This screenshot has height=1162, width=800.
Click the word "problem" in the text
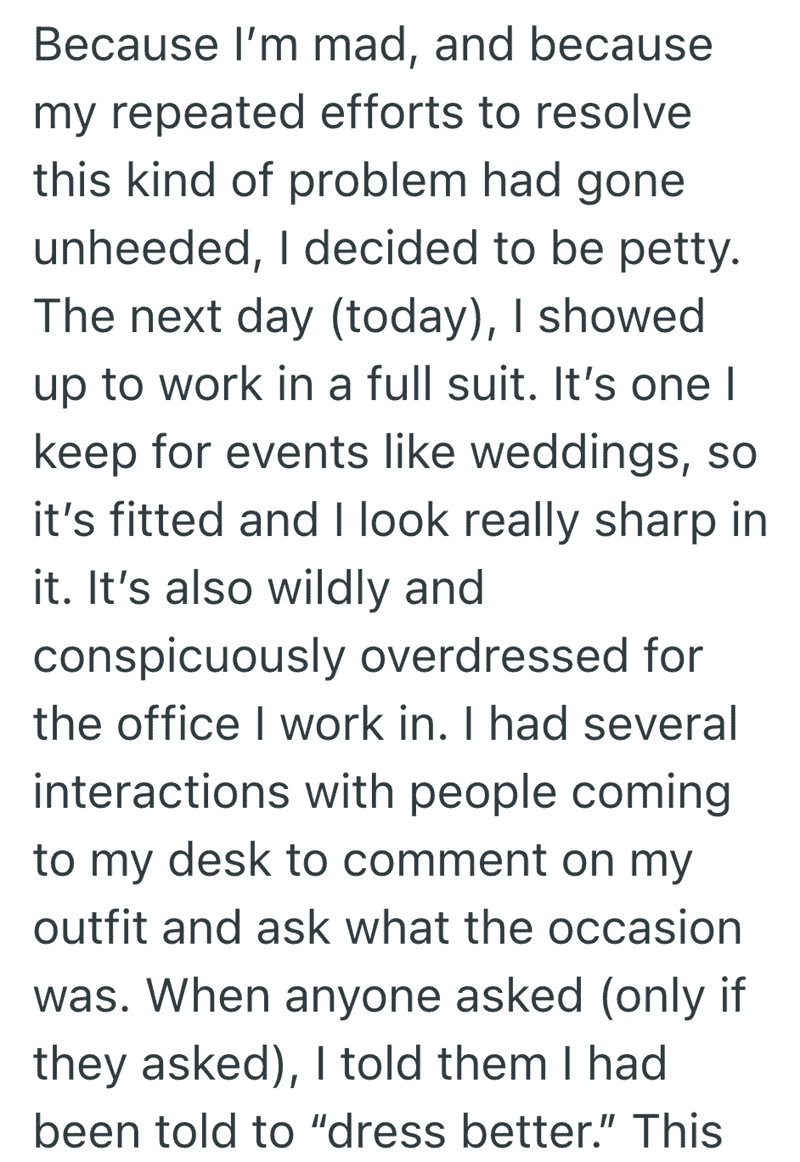[x=378, y=182]
